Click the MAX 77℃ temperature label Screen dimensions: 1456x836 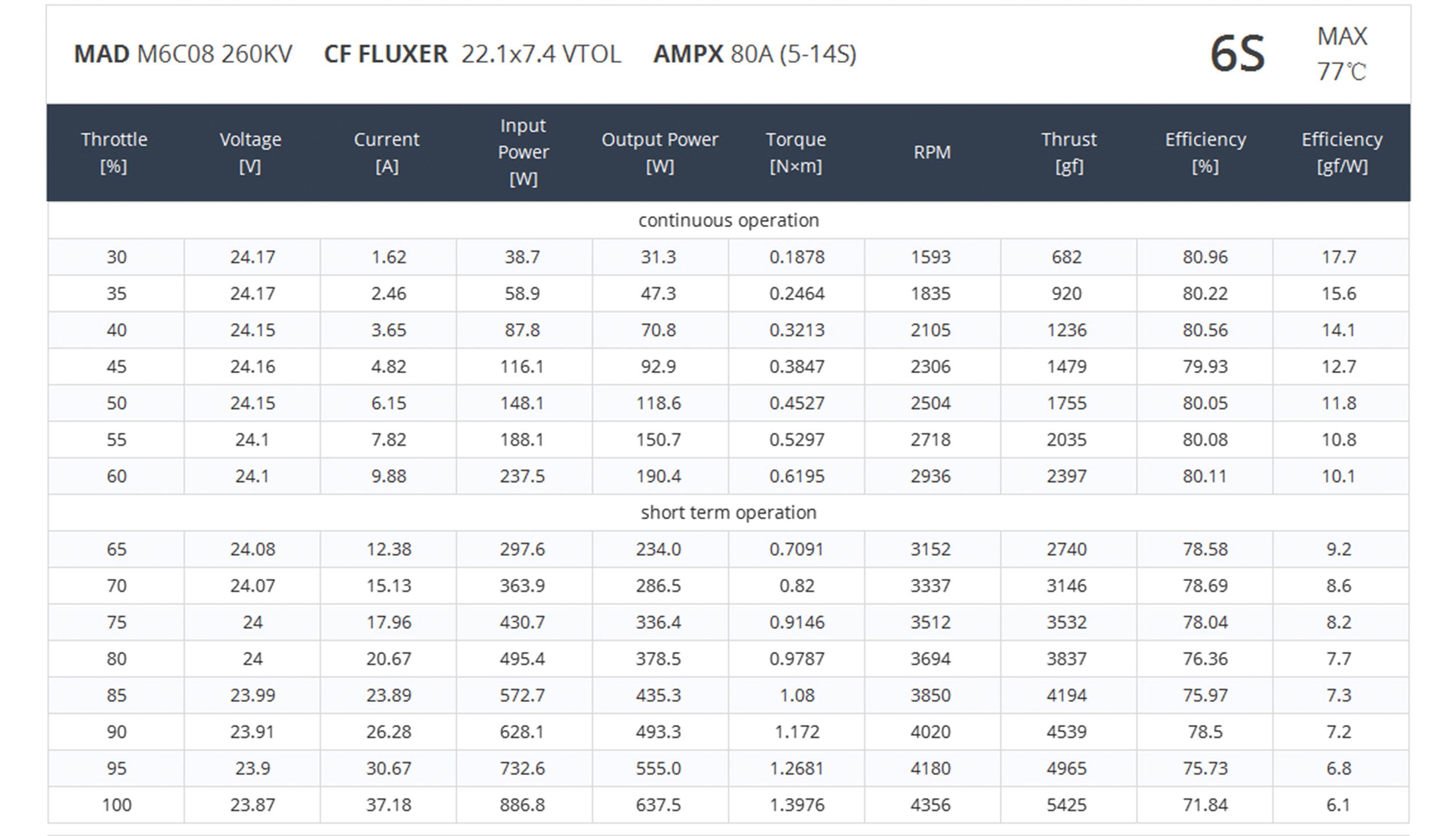pos(1341,54)
